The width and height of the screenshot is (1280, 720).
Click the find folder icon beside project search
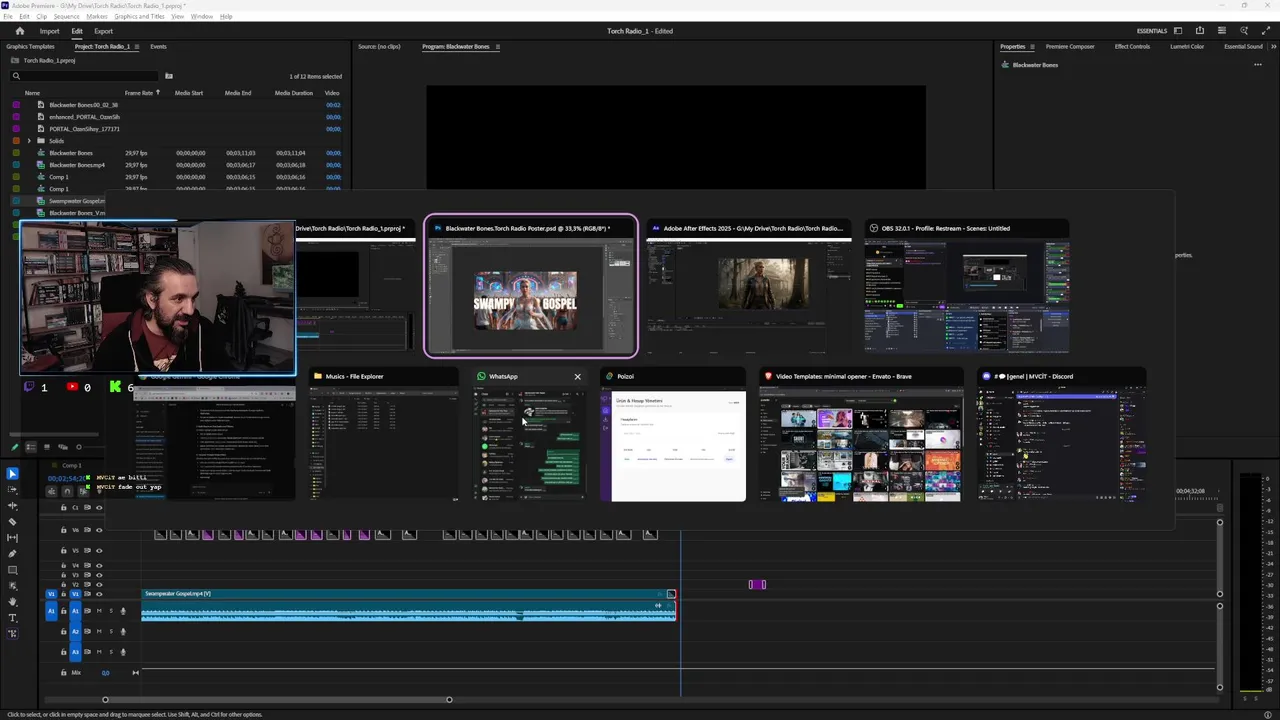pyautogui.click(x=169, y=76)
